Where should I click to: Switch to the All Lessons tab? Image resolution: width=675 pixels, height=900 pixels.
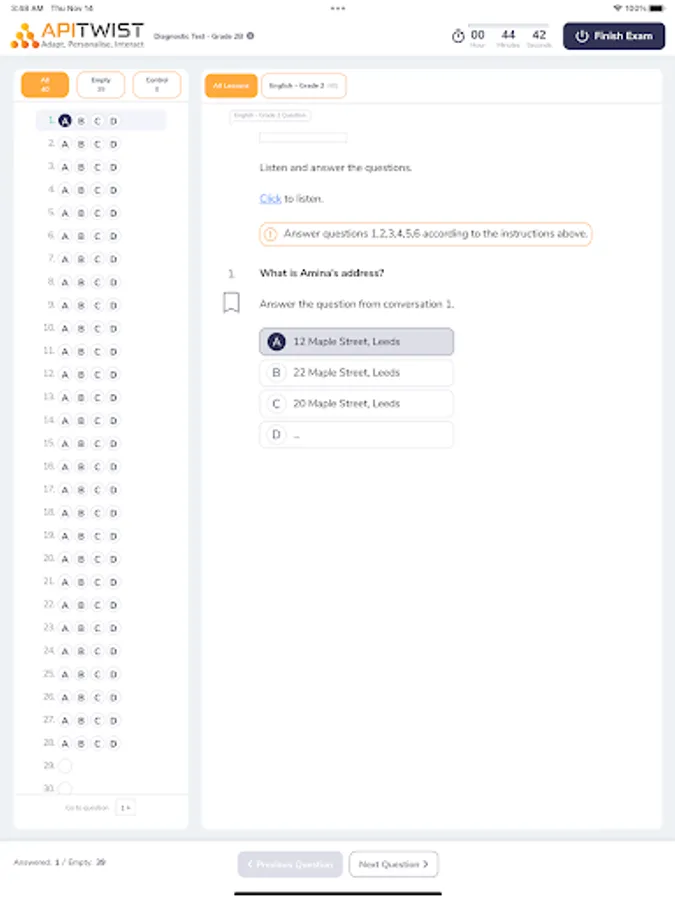230,85
